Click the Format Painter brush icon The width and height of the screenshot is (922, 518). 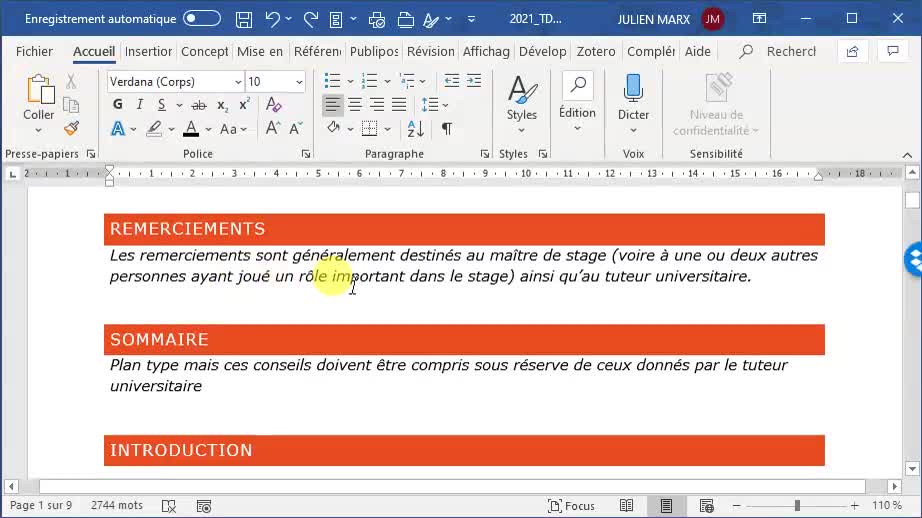pos(71,128)
